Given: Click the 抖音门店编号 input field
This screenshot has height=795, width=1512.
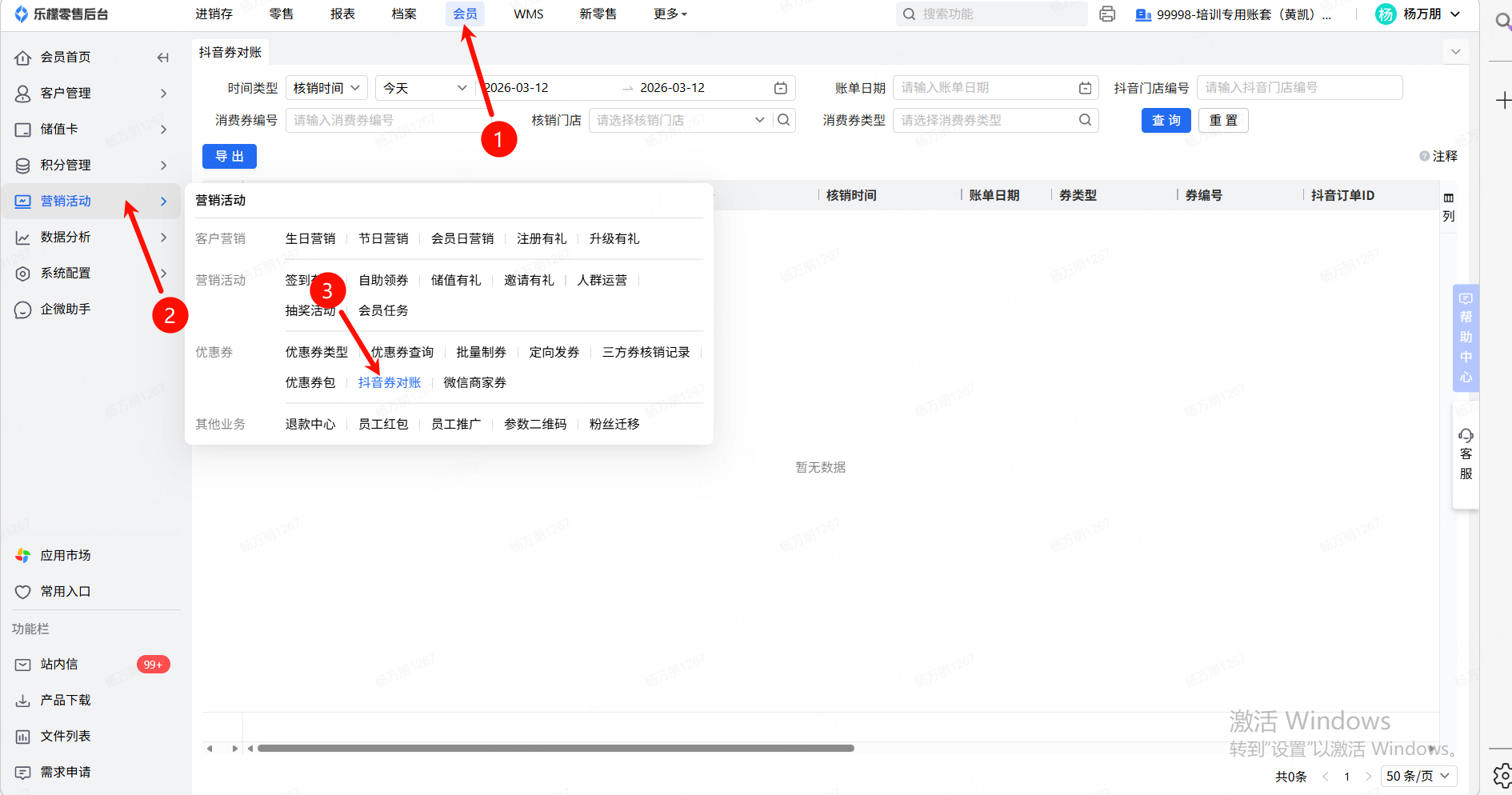Looking at the screenshot, I should 1299,88.
